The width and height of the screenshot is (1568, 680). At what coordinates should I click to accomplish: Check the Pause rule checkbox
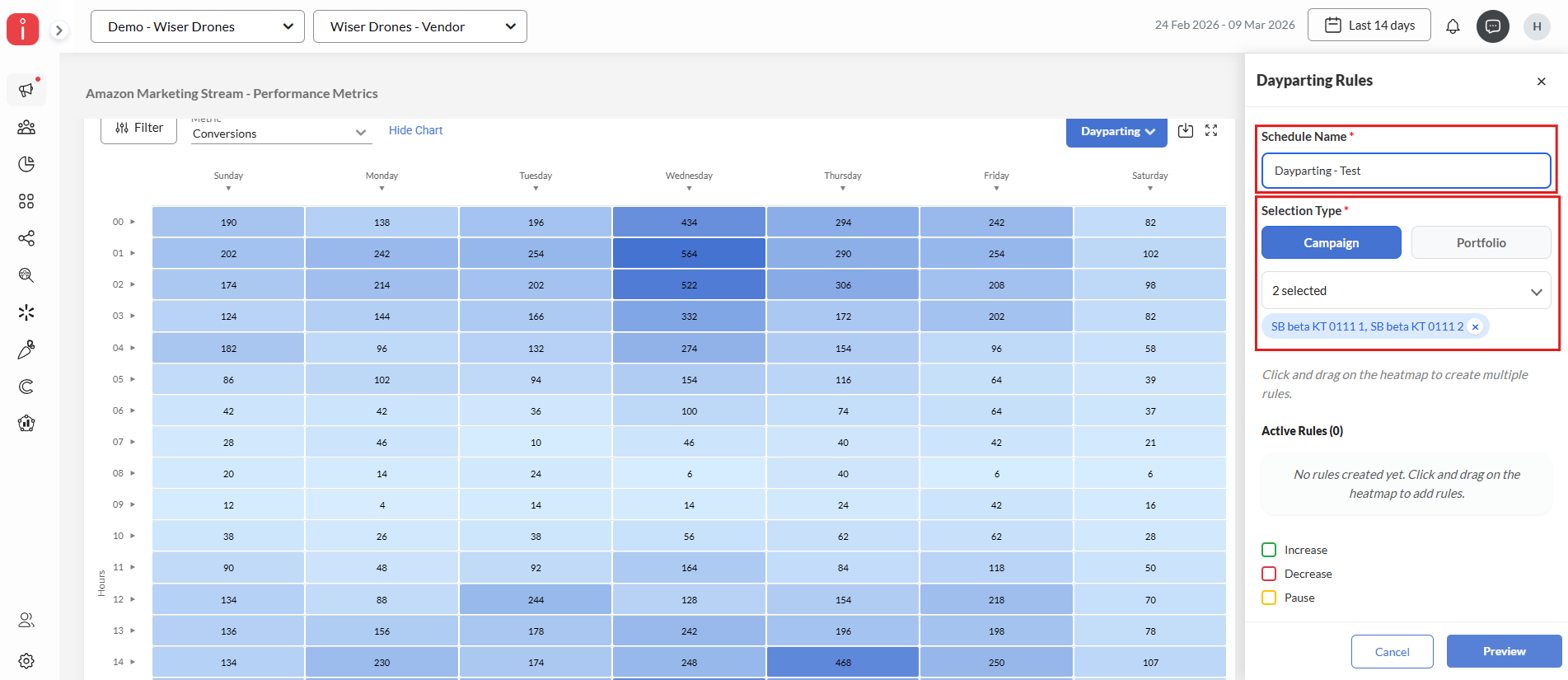tap(1269, 598)
